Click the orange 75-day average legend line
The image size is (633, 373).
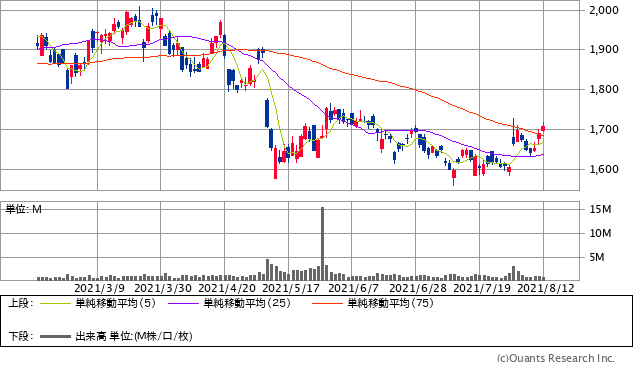pos(327,304)
